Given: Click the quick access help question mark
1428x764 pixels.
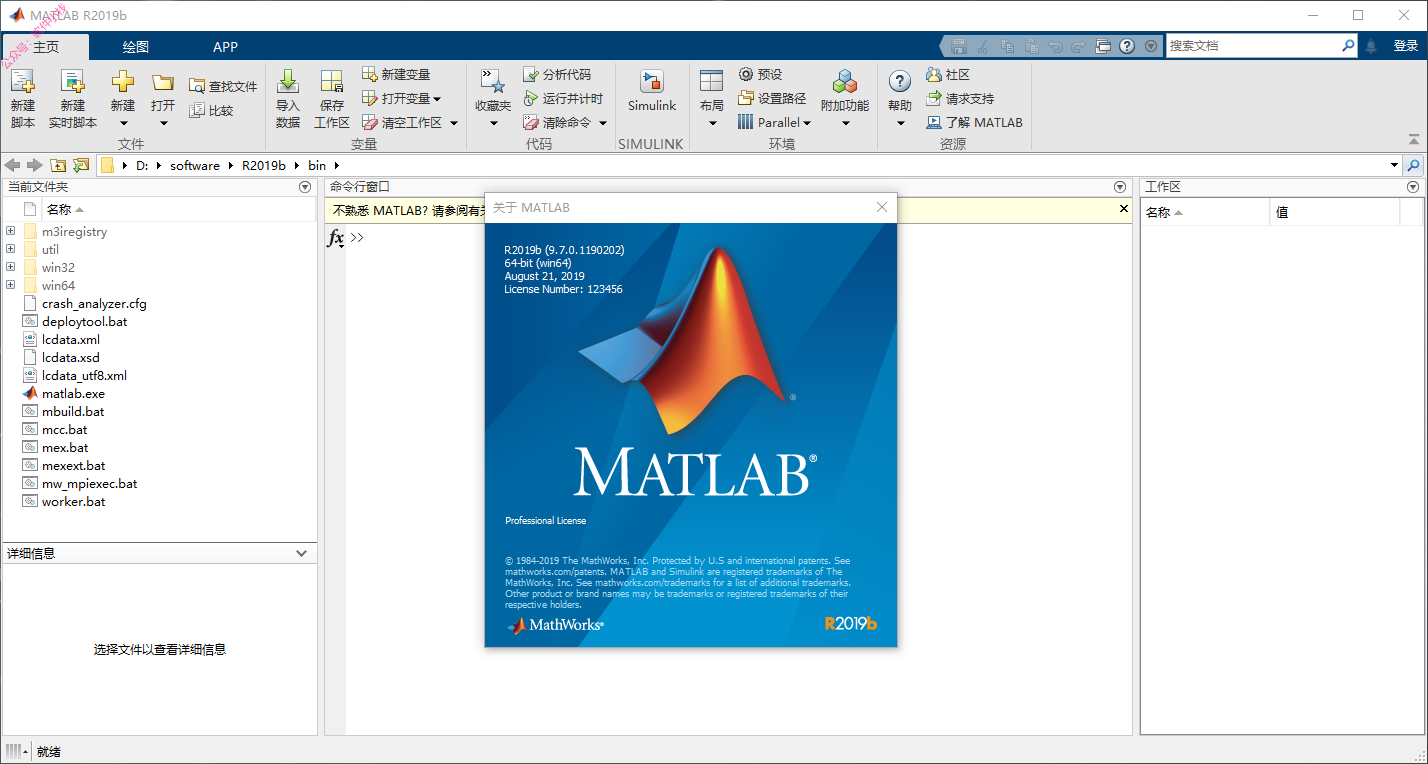Looking at the screenshot, I should click(1127, 46).
